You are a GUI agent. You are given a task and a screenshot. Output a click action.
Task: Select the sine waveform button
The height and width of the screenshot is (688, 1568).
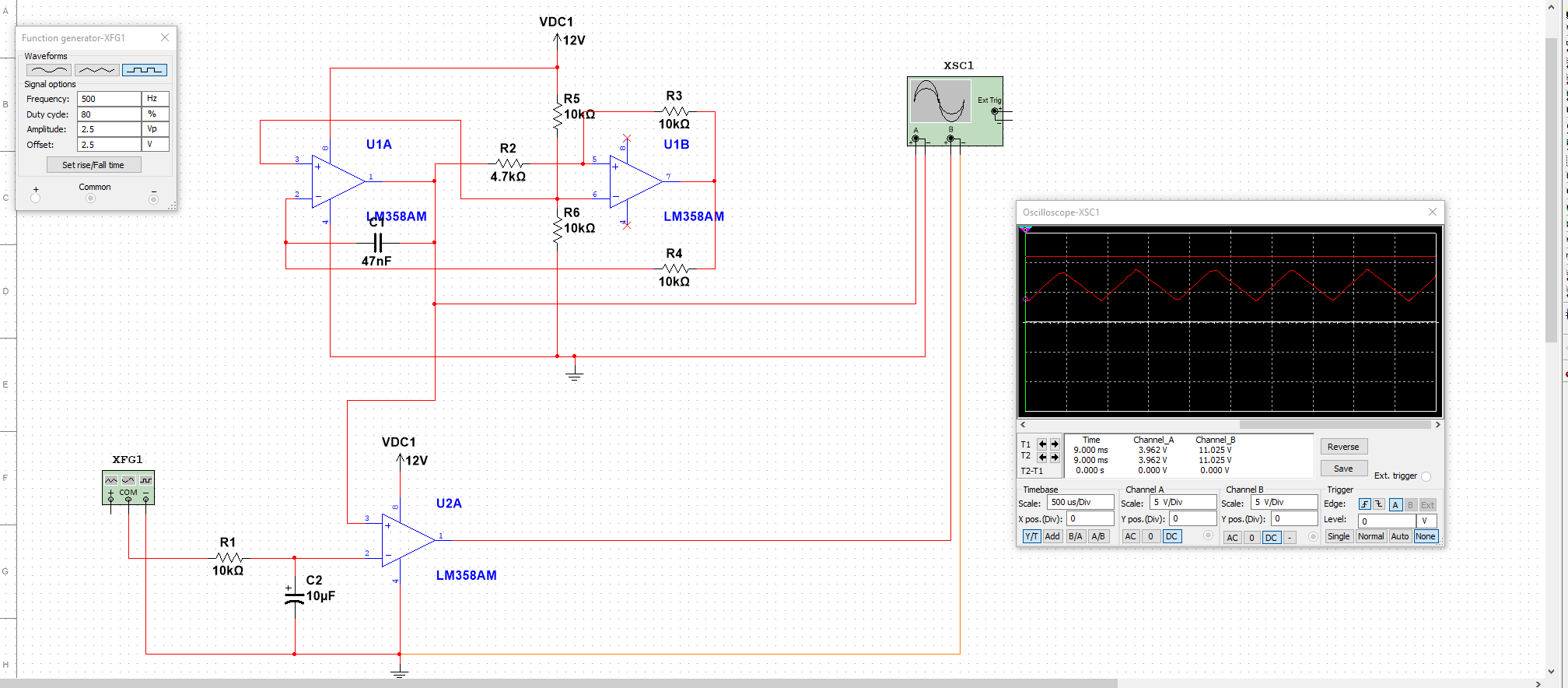click(x=48, y=70)
